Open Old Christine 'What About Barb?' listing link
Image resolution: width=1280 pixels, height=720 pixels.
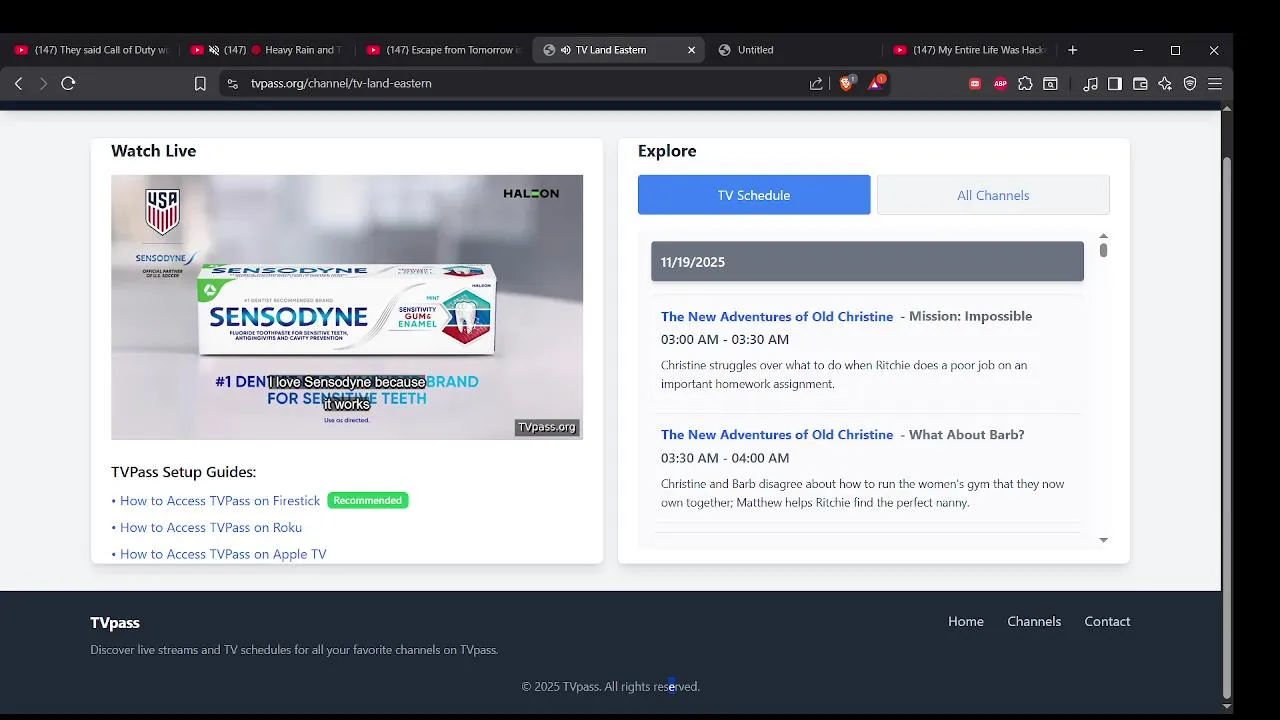(777, 434)
